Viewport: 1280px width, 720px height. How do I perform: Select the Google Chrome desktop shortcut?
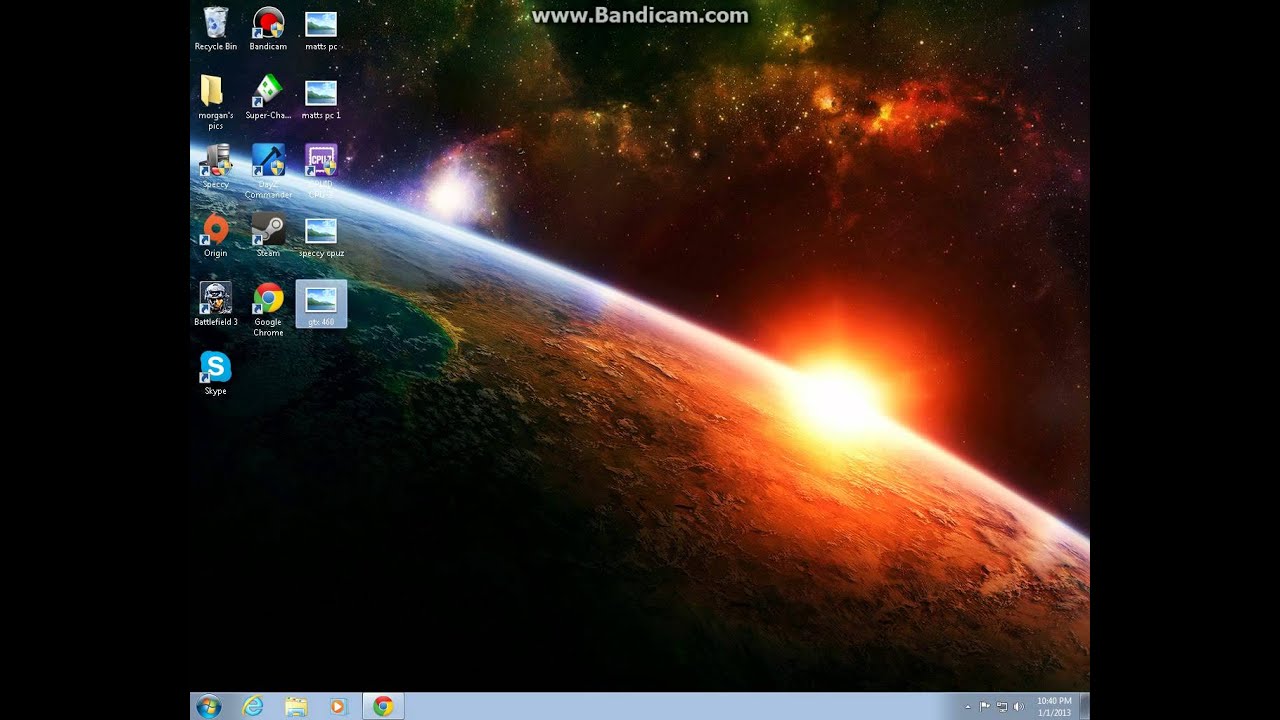pos(268,309)
